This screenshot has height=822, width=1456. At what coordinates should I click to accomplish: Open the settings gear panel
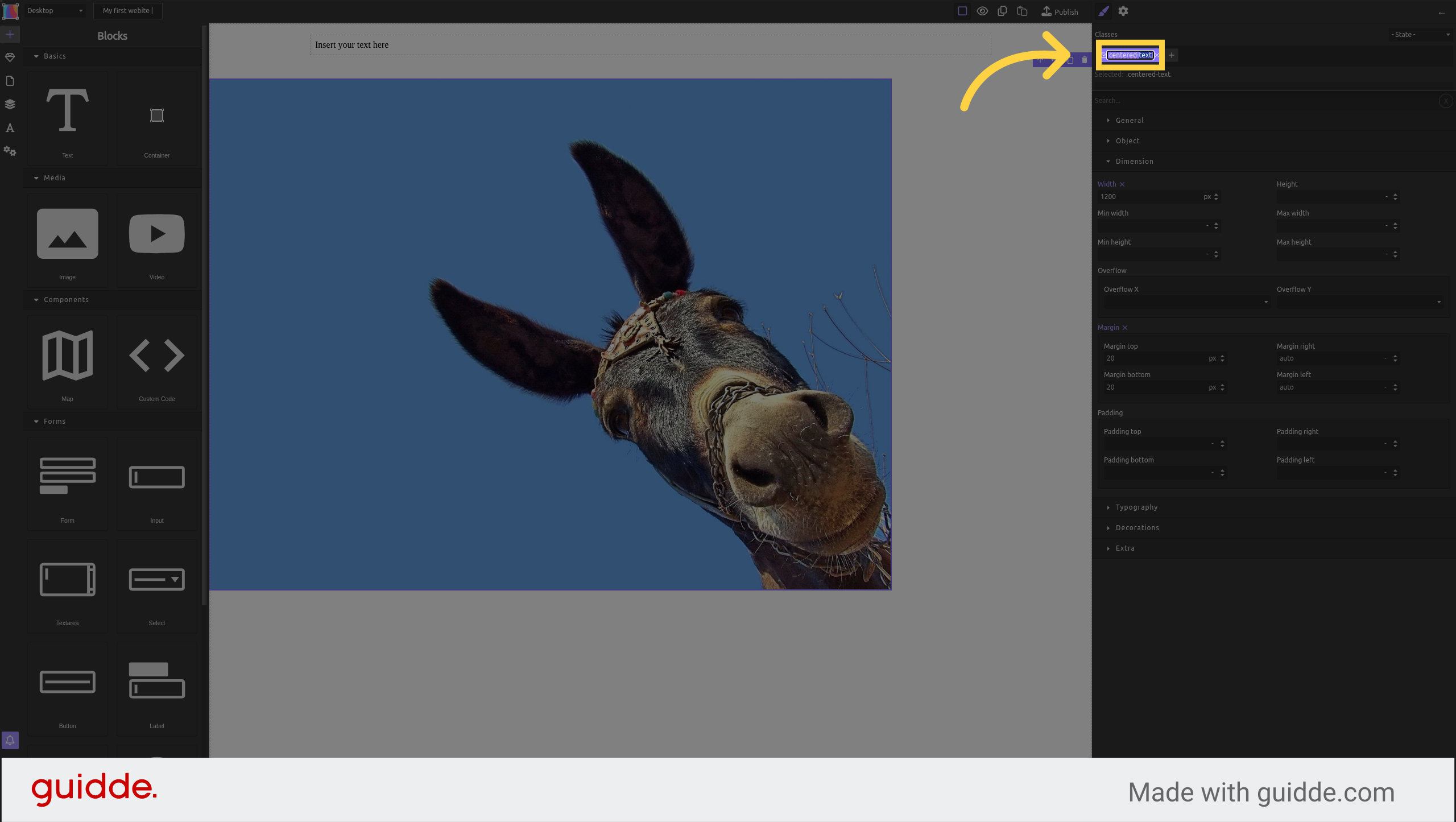pyautogui.click(x=1123, y=11)
